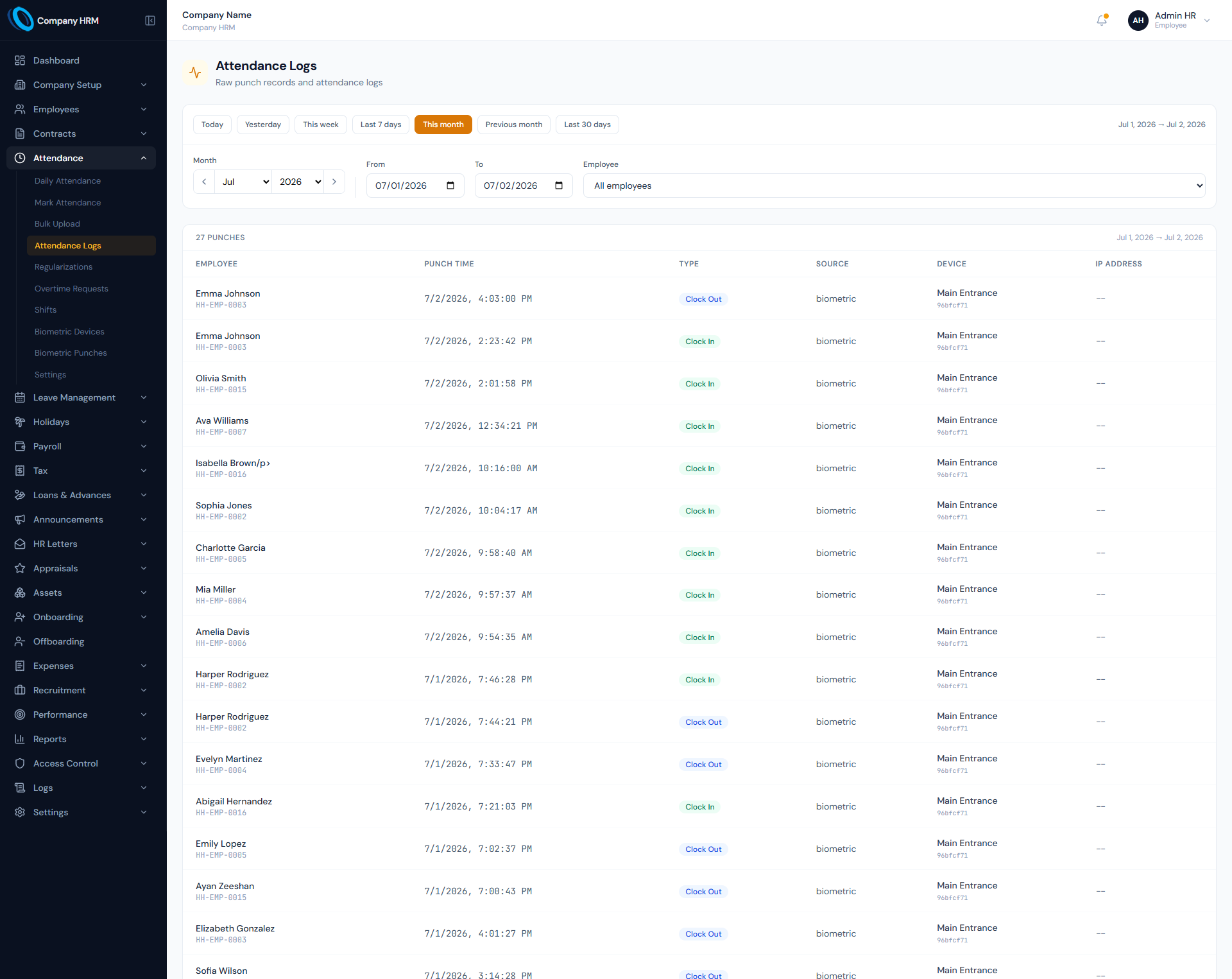Filter logs by Previous month
The height and width of the screenshot is (979, 1232).
[514, 125]
